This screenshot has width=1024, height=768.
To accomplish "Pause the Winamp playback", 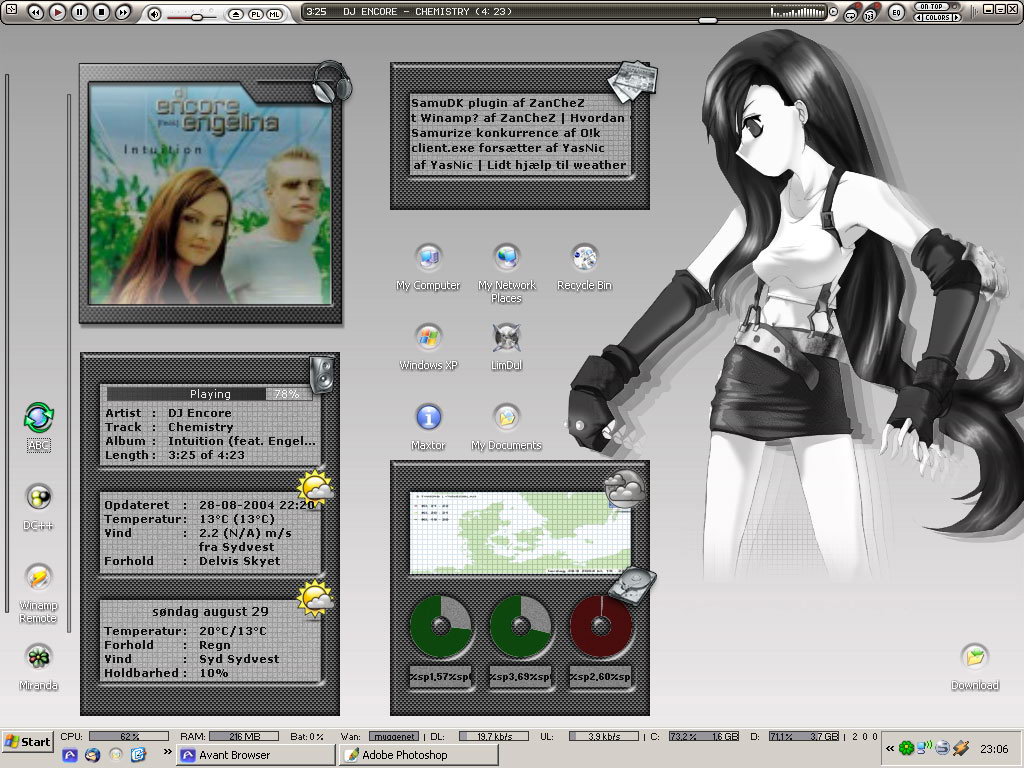I will click(x=79, y=12).
